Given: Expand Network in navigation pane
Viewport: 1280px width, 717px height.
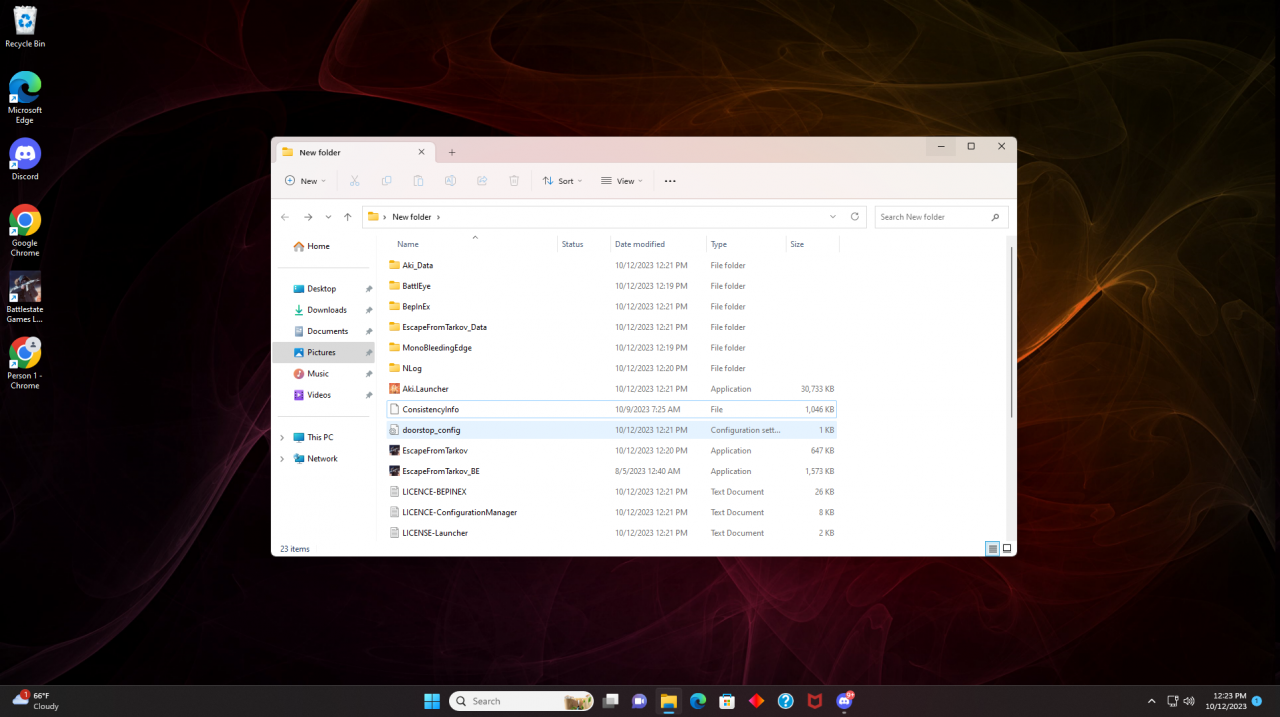Looking at the screenshot, I should (x=282, y=459).
